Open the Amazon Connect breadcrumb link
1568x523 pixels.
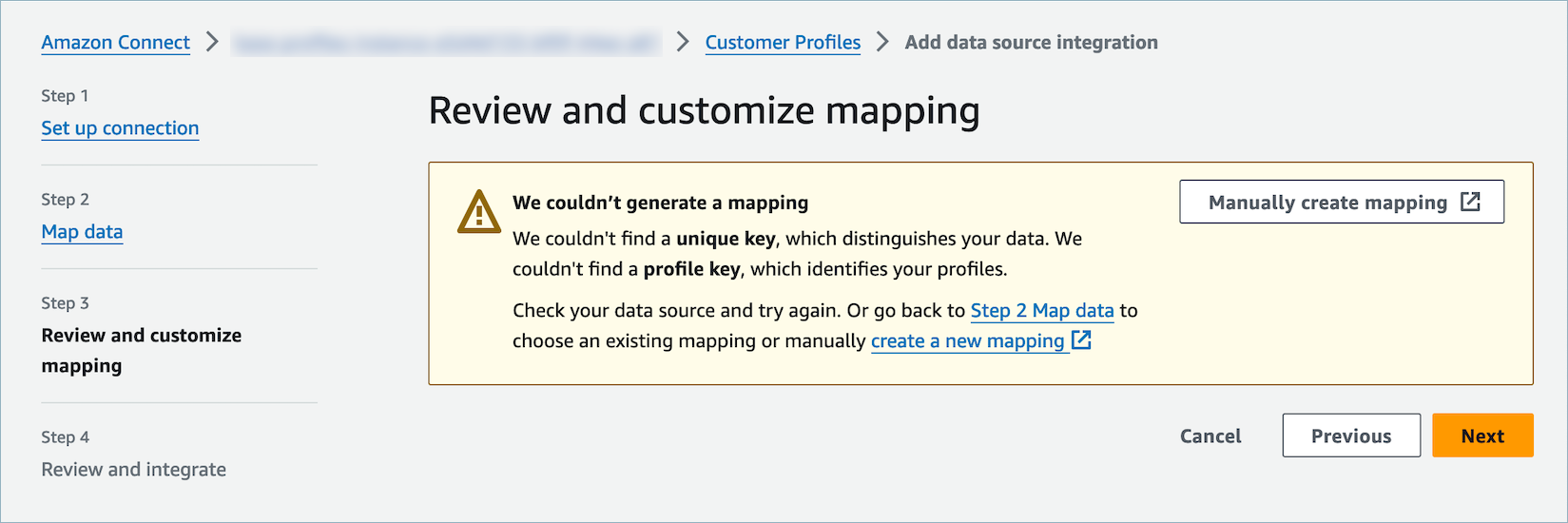115,42
